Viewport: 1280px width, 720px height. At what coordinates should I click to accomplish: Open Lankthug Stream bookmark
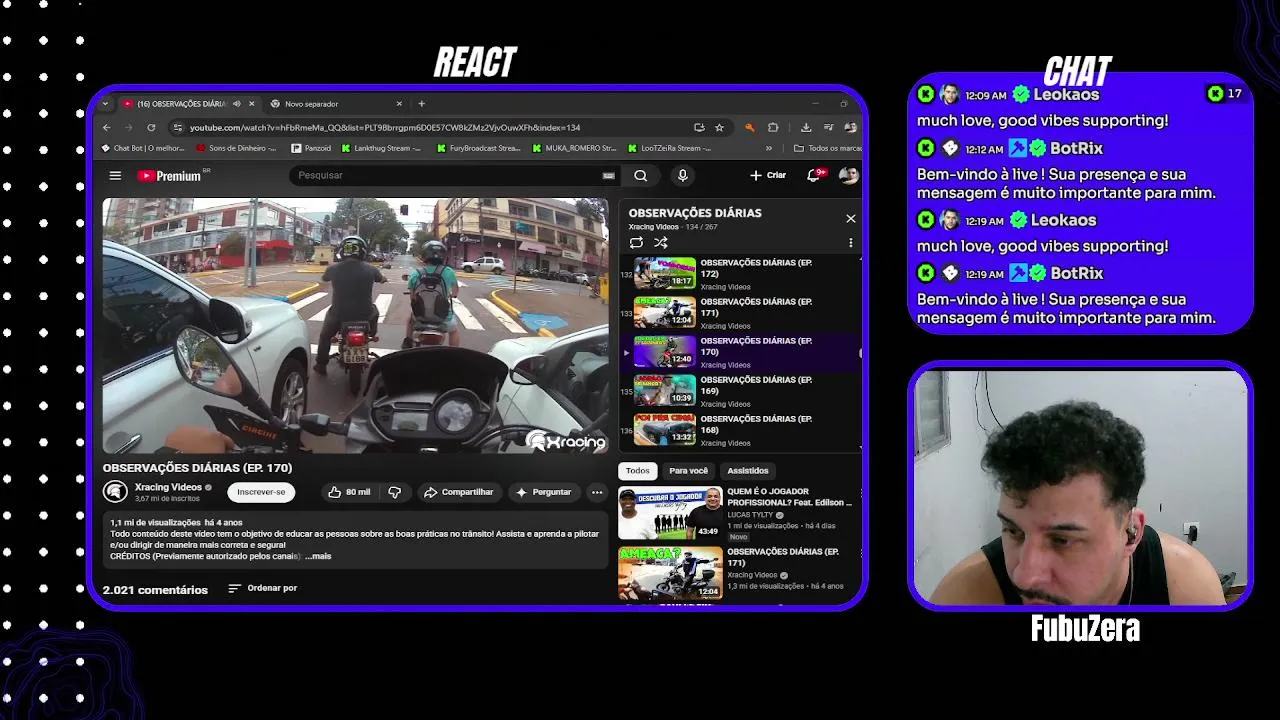click(381, 148)
